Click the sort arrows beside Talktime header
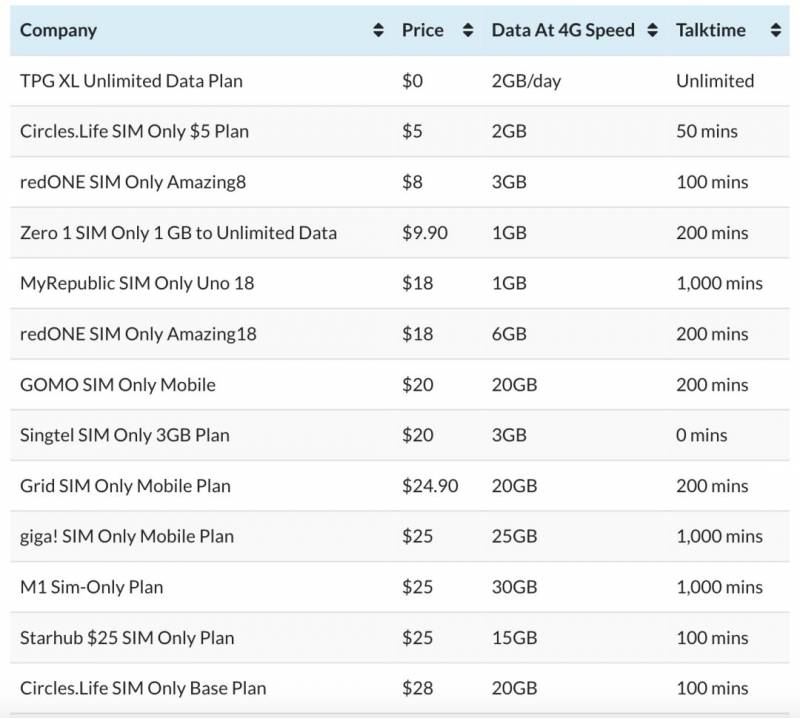Viewport: 800px width, 718px height. (775, 31)
